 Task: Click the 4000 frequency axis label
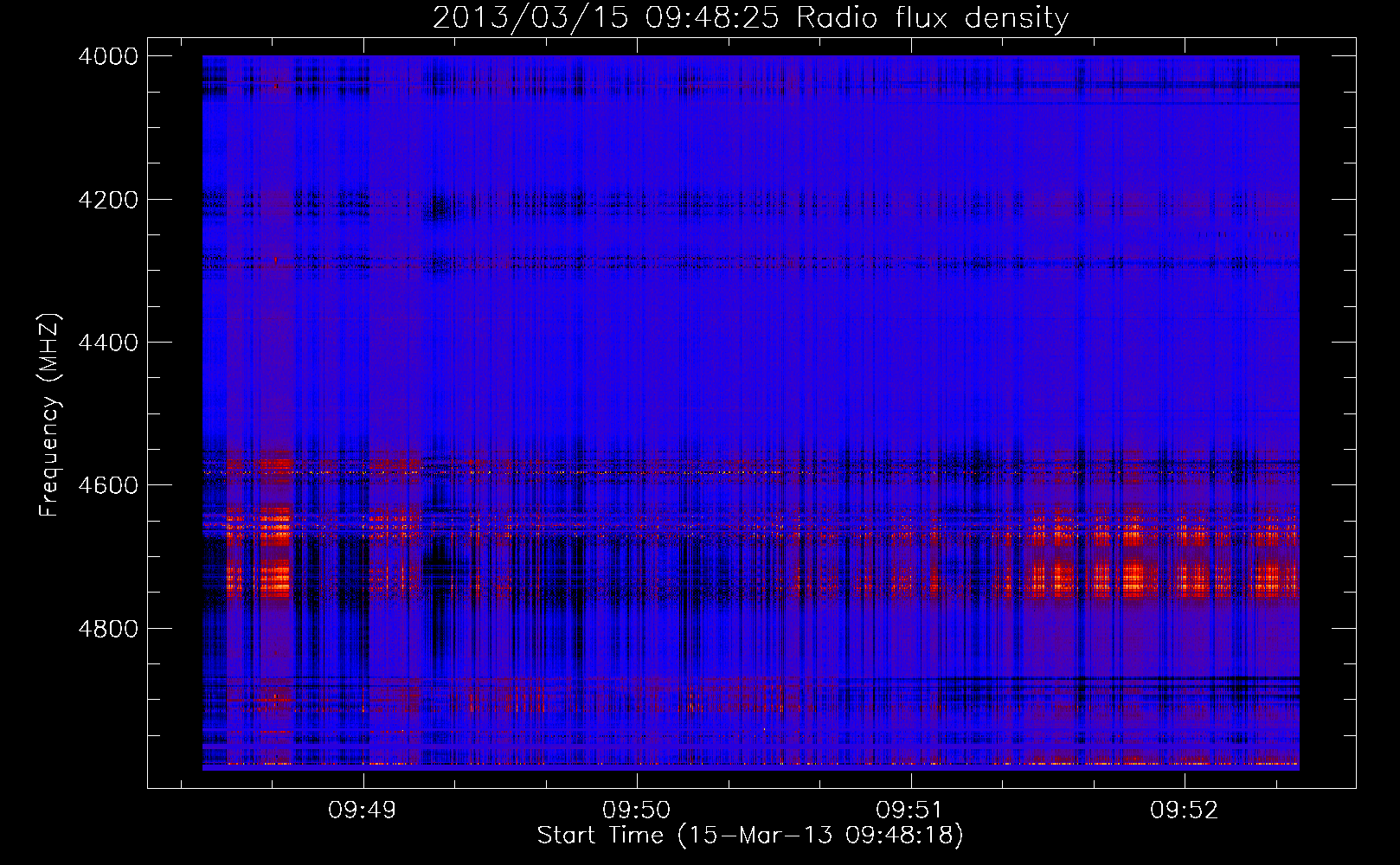[108, 56]
